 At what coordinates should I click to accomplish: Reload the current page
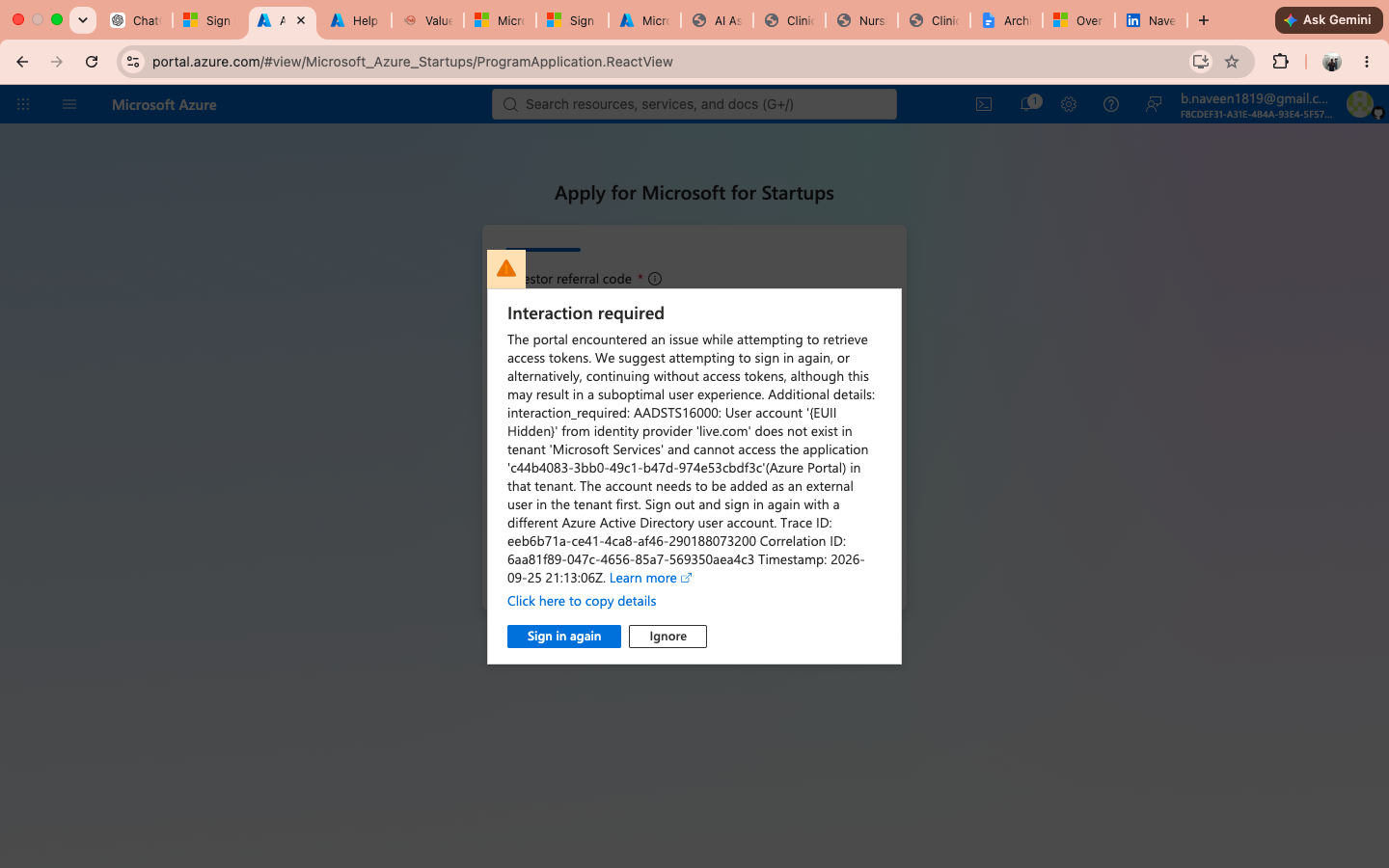coord(92,62)
